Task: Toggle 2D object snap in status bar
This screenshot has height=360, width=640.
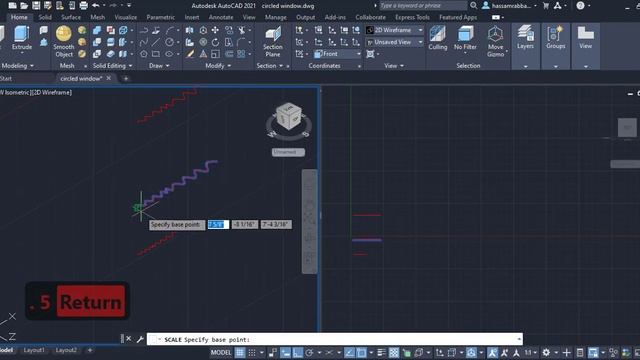Action: 362,352
